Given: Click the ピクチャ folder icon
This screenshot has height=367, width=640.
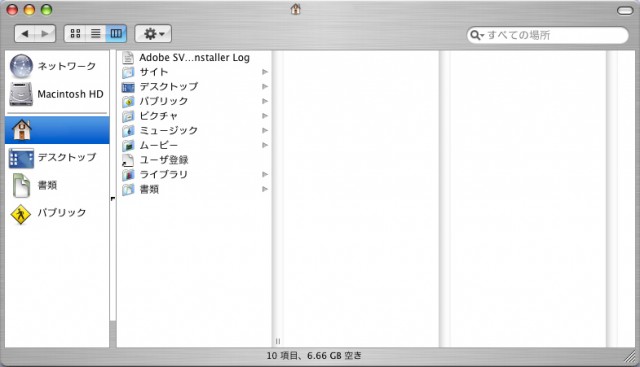Looking at the screenshot, I should point(128,116).
